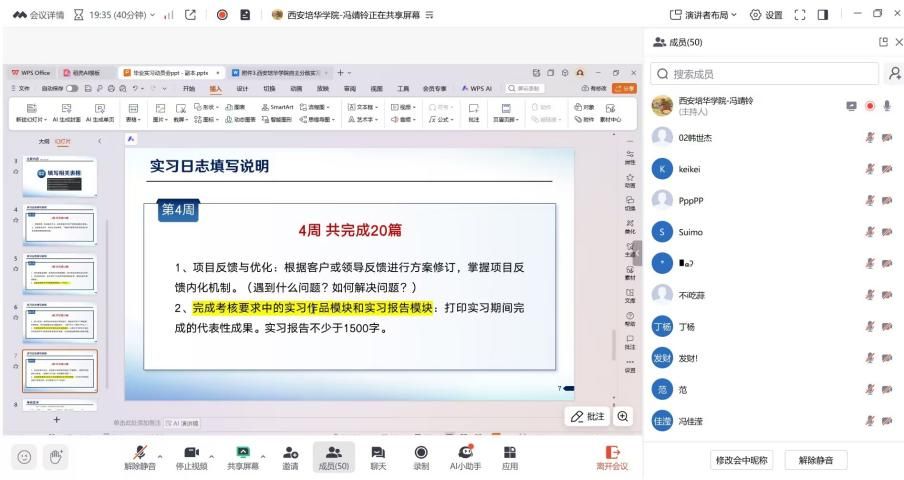904x480 pixels.
Task: Open the 聊天 chat panel
Action: point(379,451)
